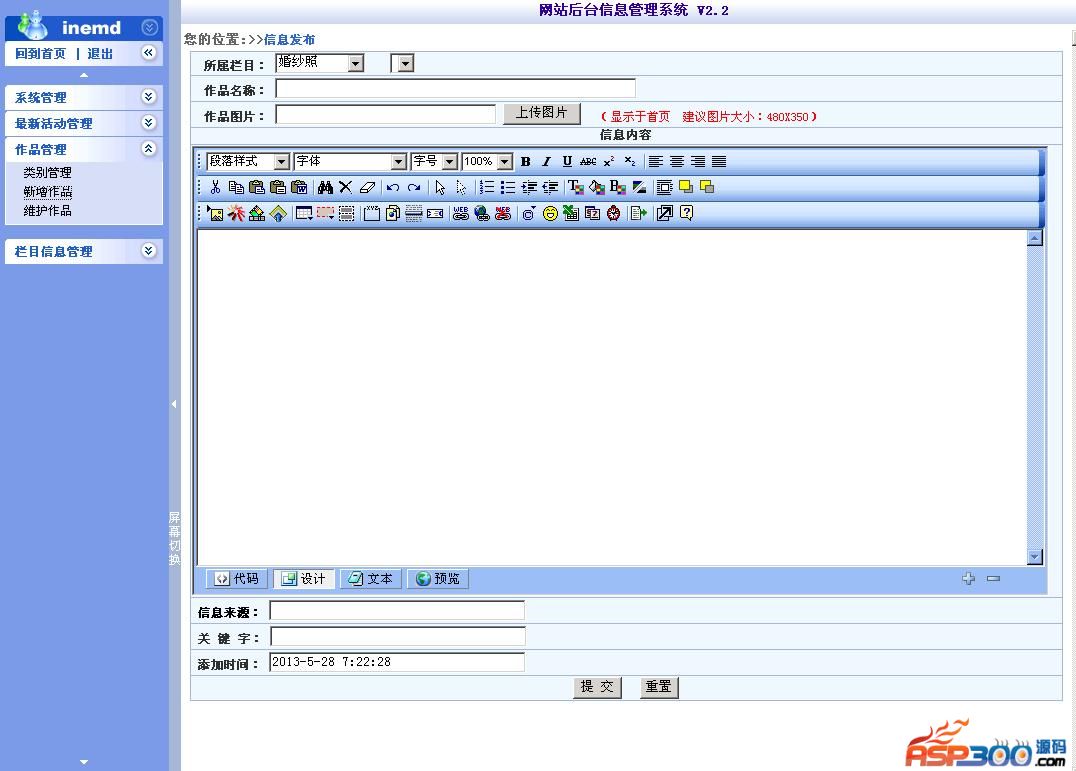
Task: Click the eraser remove-format icon
Action: click(x=367, y=187)
